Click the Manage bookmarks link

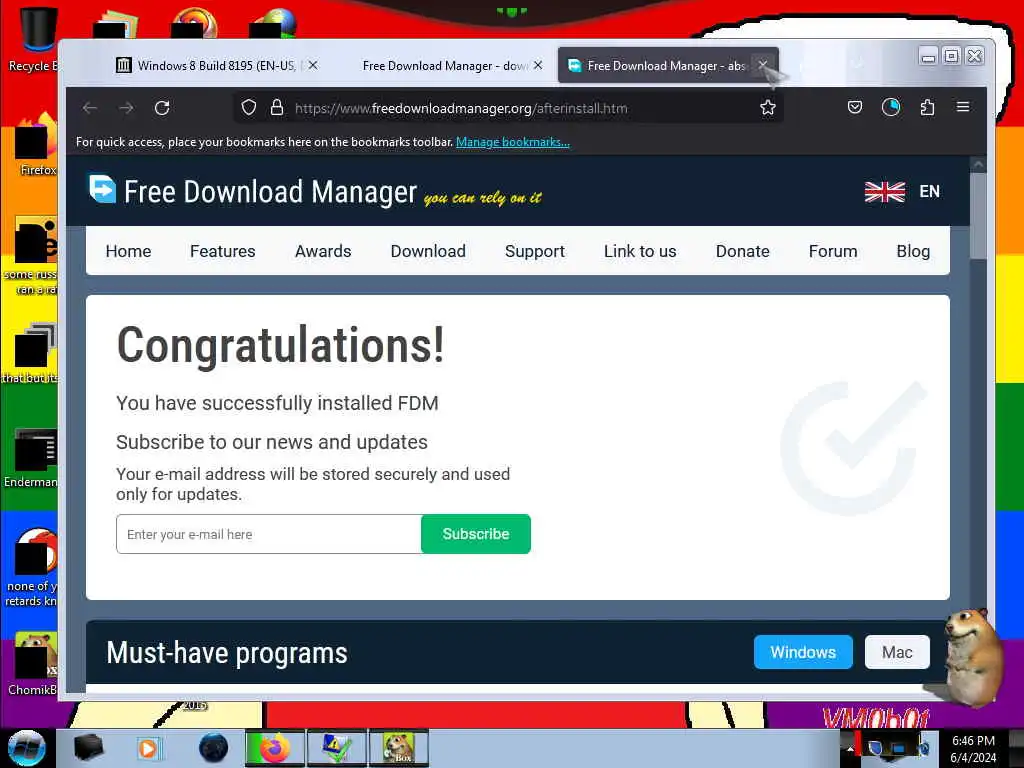pos(513,142)
